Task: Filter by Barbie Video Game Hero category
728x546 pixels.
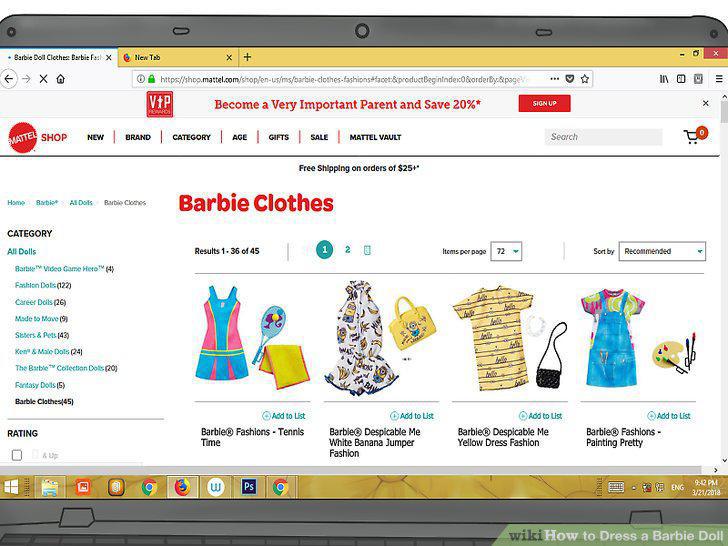Action: [x=64, y=269]
